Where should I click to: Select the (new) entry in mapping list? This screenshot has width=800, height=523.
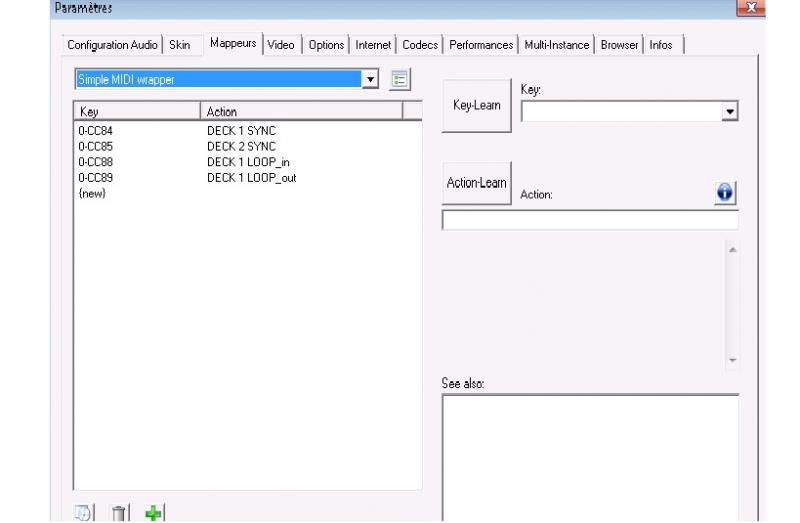pos(92,193)
